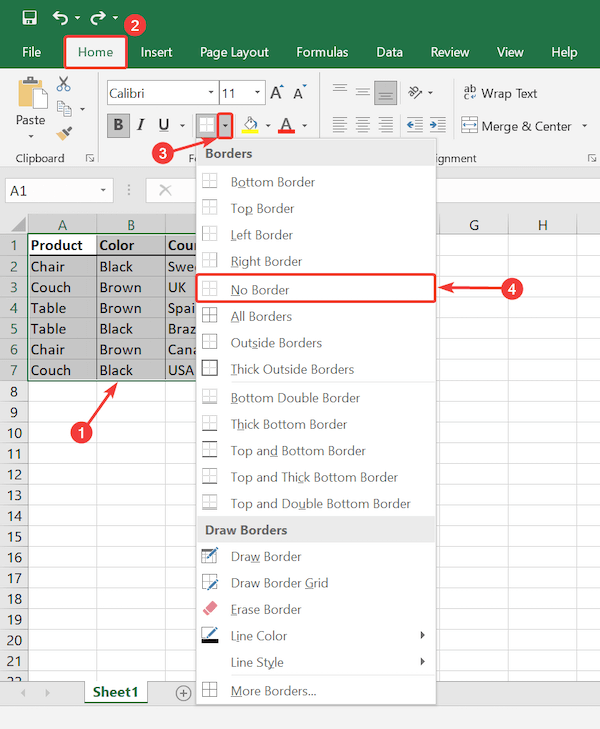The height and width of the screenshot is (729, 600).
Task: Toggle Wrap Text on
Action: [x=499, y=93]
